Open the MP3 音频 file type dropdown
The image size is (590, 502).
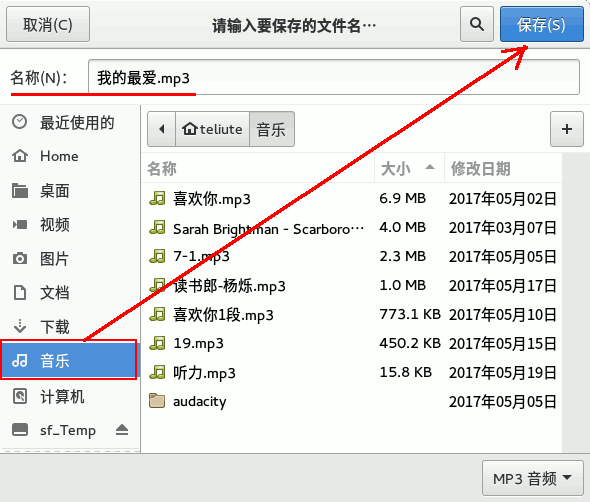532,478
